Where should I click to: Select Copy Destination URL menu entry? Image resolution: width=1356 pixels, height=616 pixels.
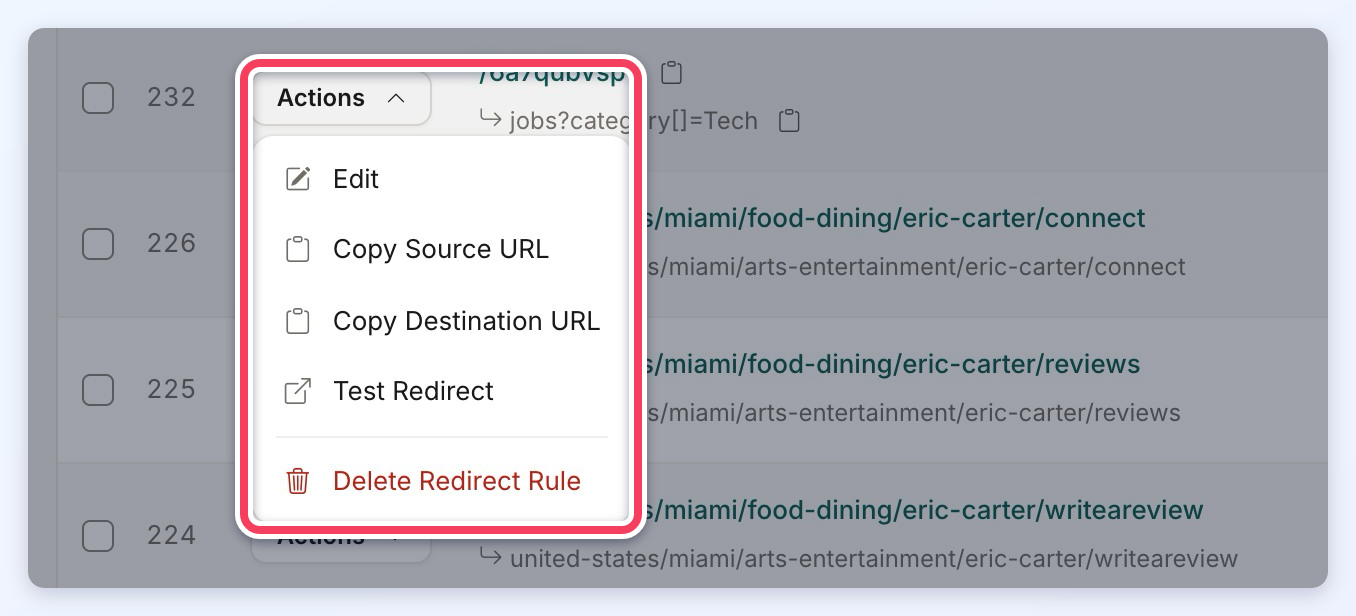(x=441, y=321)
